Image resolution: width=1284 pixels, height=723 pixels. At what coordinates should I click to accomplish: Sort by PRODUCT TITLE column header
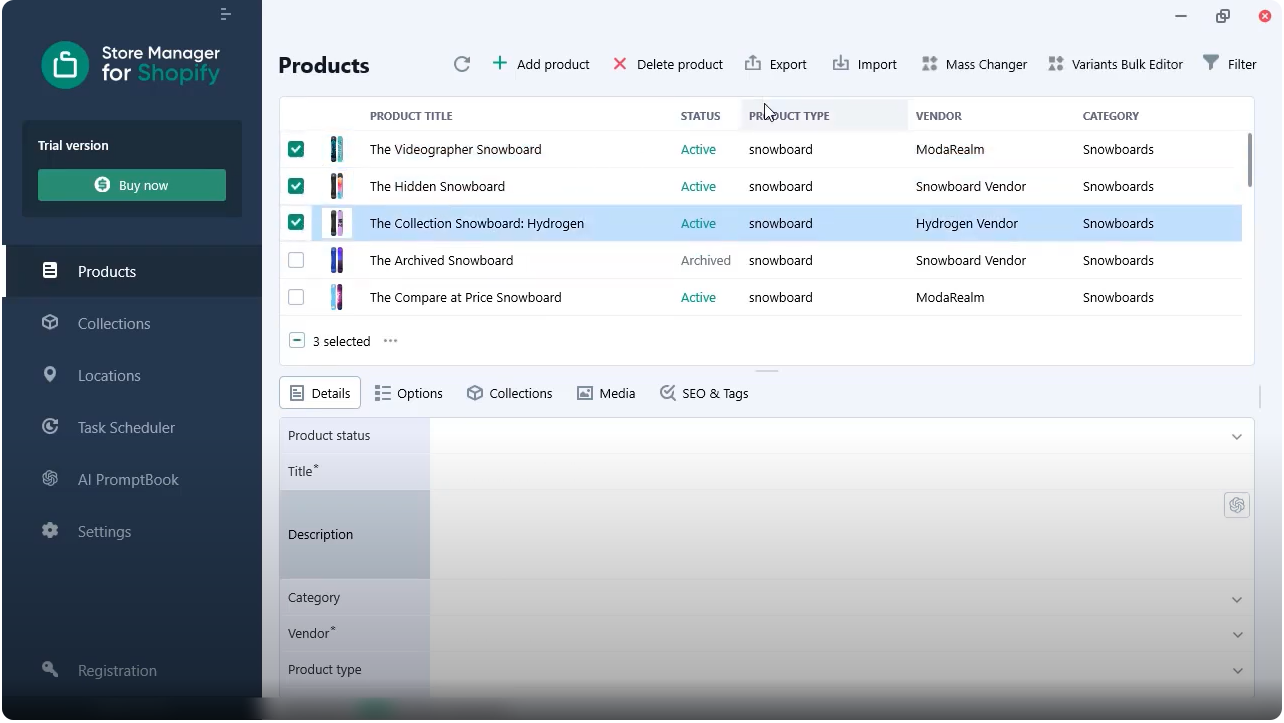[x=411, y=116]
